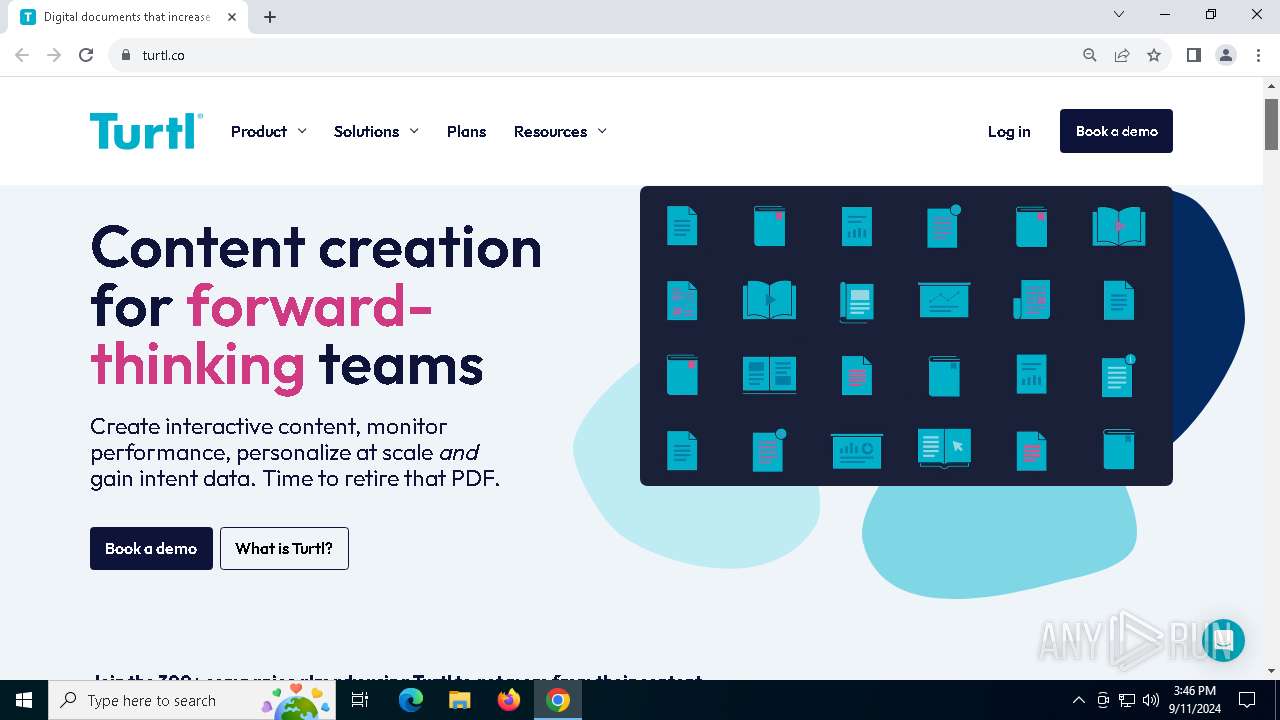Click the Turtl logo
This screenshot has height=720, width=1280.
[146, 131]
